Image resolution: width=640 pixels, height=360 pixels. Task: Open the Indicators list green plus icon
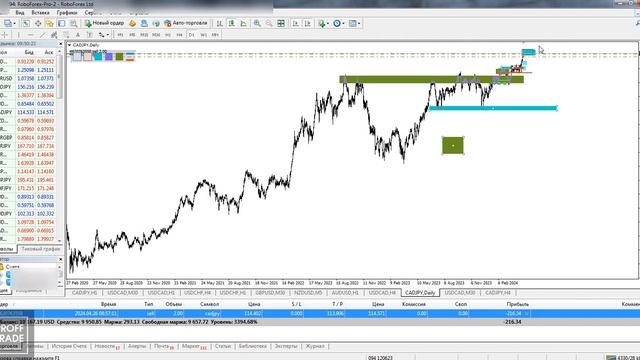[x=322, y=24]
